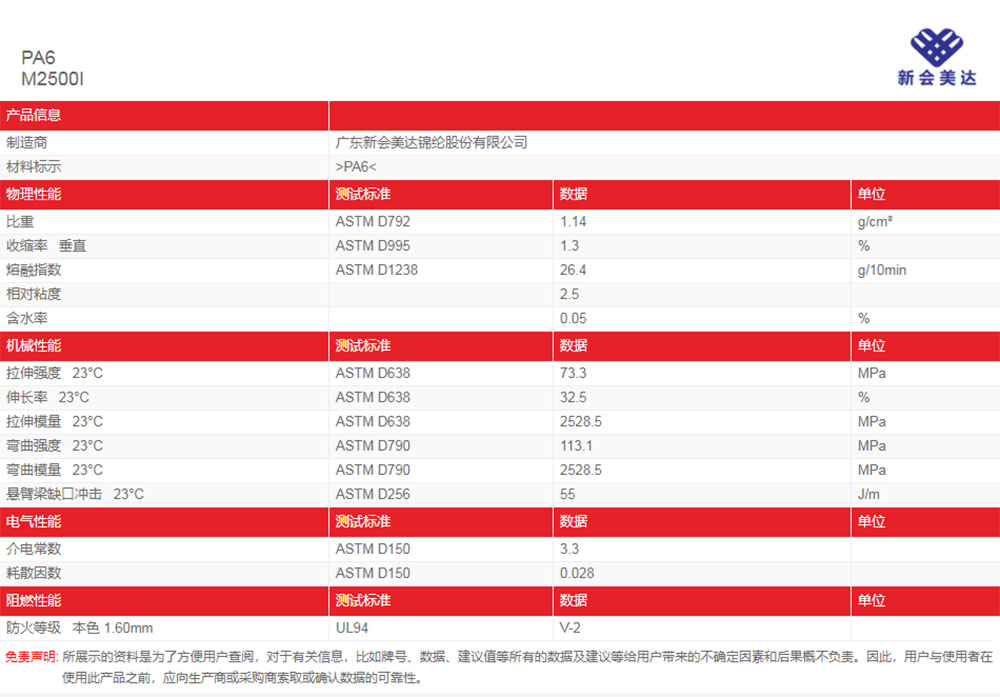The width and height of the screenshot is (1000, 697).
Task: Select the UL94 standard cell
Action: (x=352, y=628)
